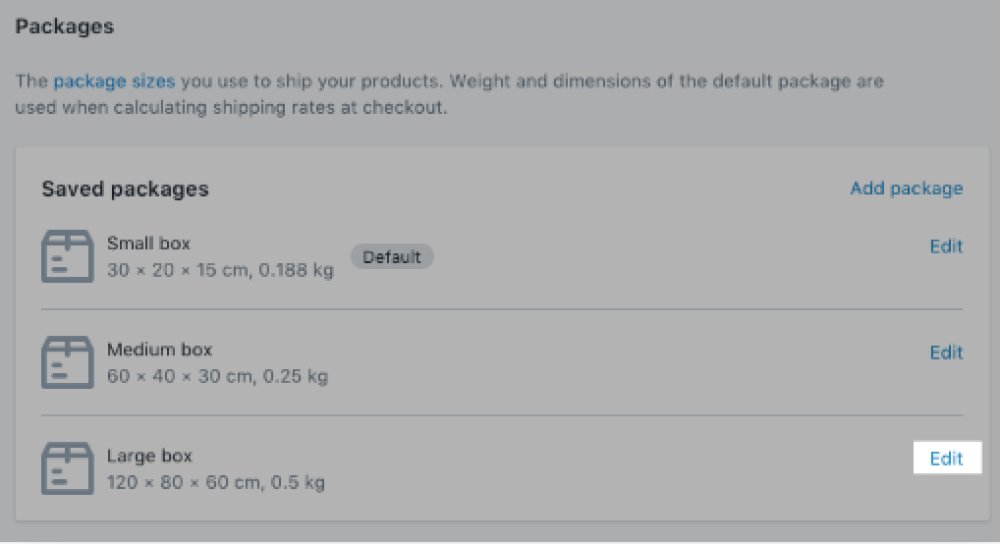1000x544 pixels.
Task: Click the Packages section heading
Action: point(64,27)
